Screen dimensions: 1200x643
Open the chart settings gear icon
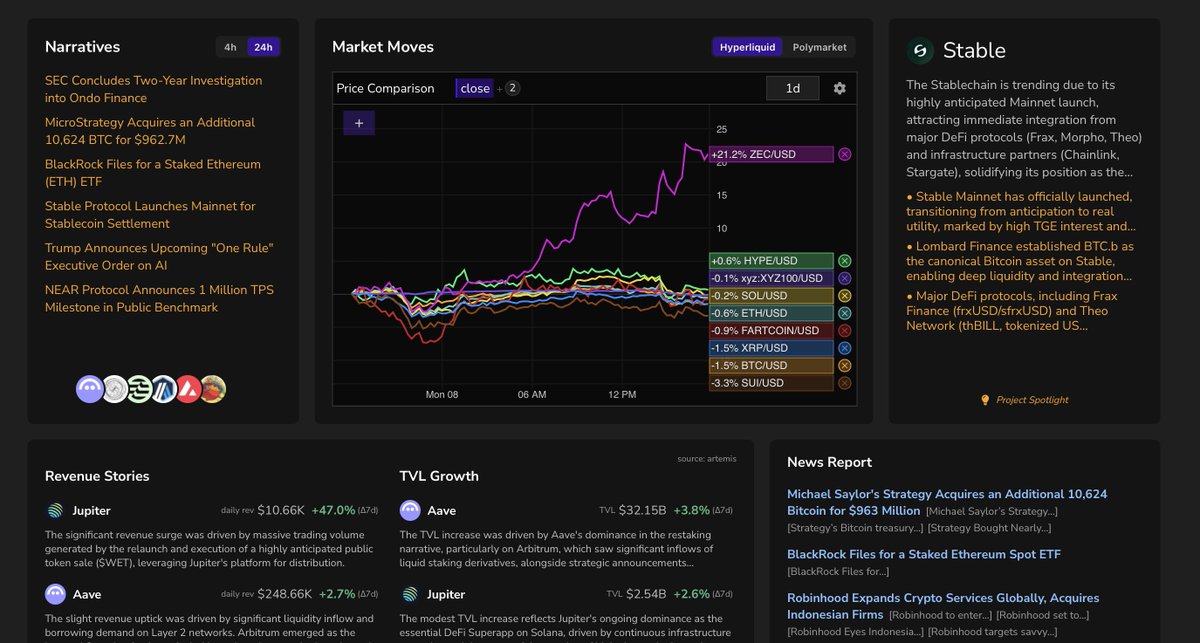tap(839, 88)
